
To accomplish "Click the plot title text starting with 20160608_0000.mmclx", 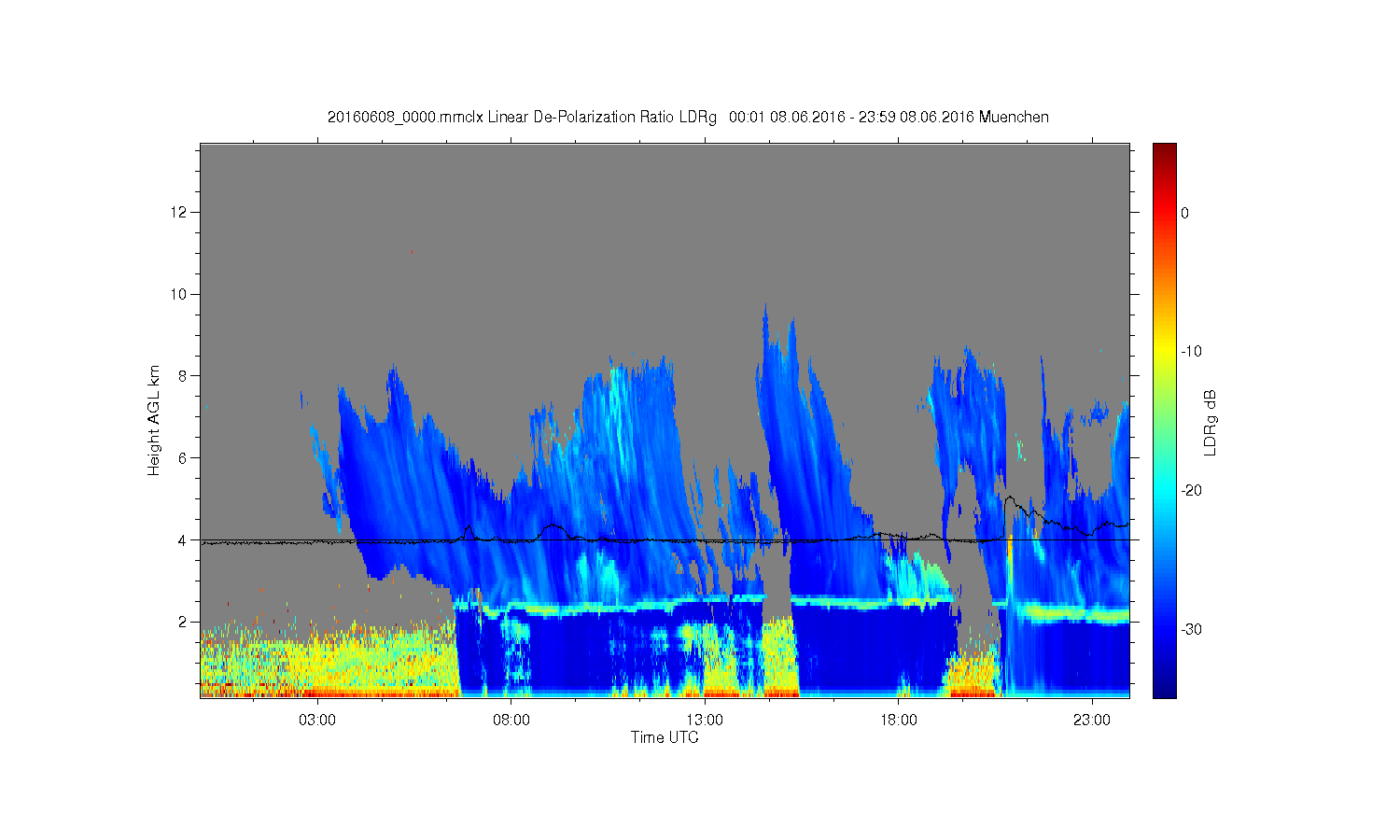I will coord(688,118).
